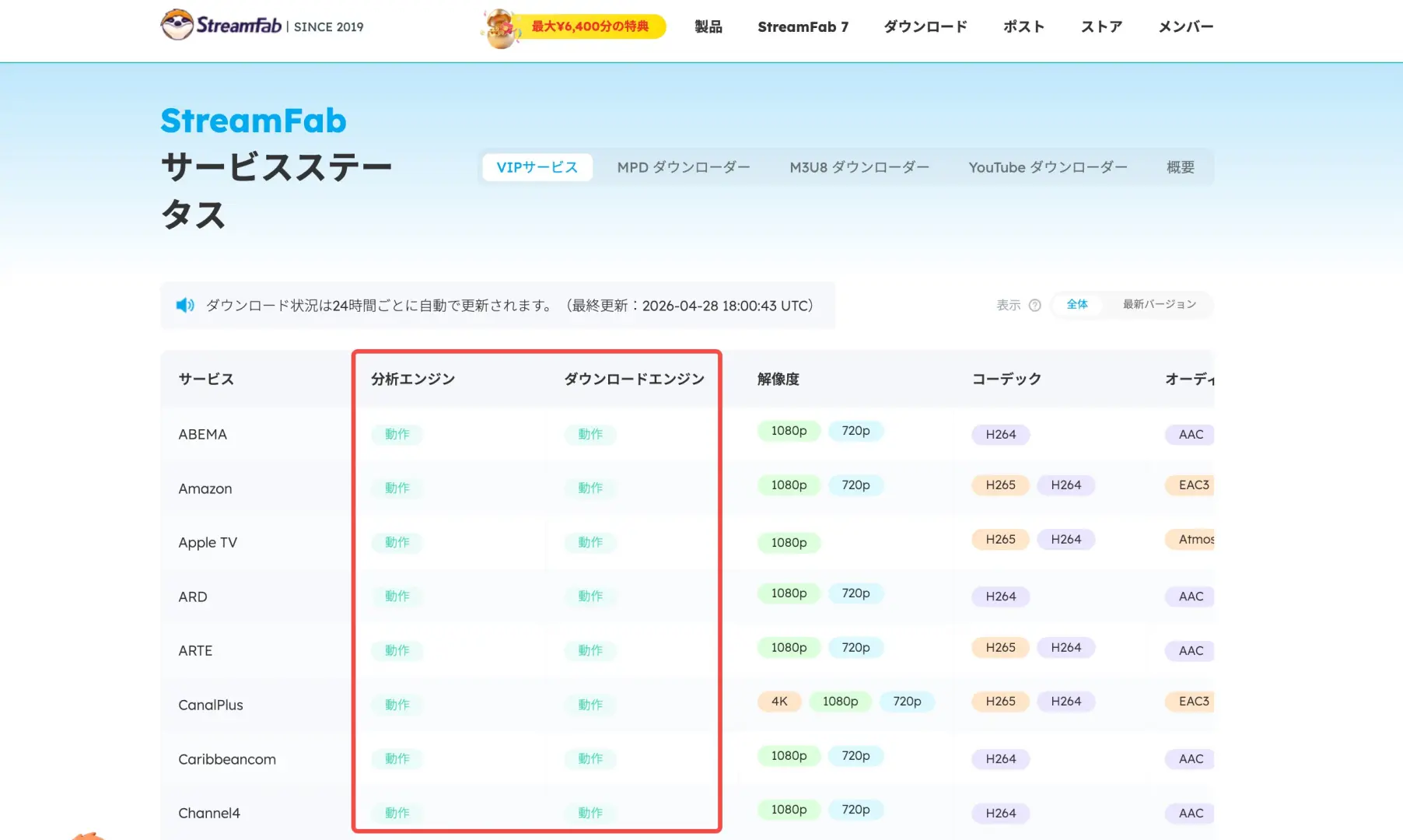
Task: Open the メンバー menu item
Action: (x=1186, y=27)
